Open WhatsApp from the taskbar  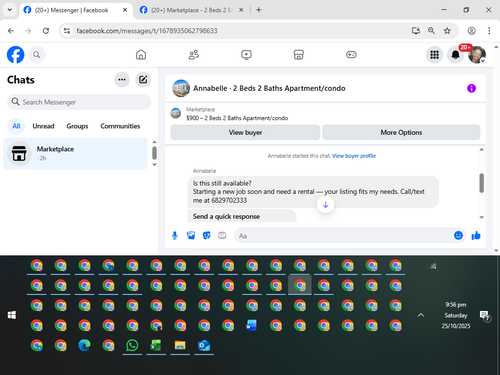point(132,345)
